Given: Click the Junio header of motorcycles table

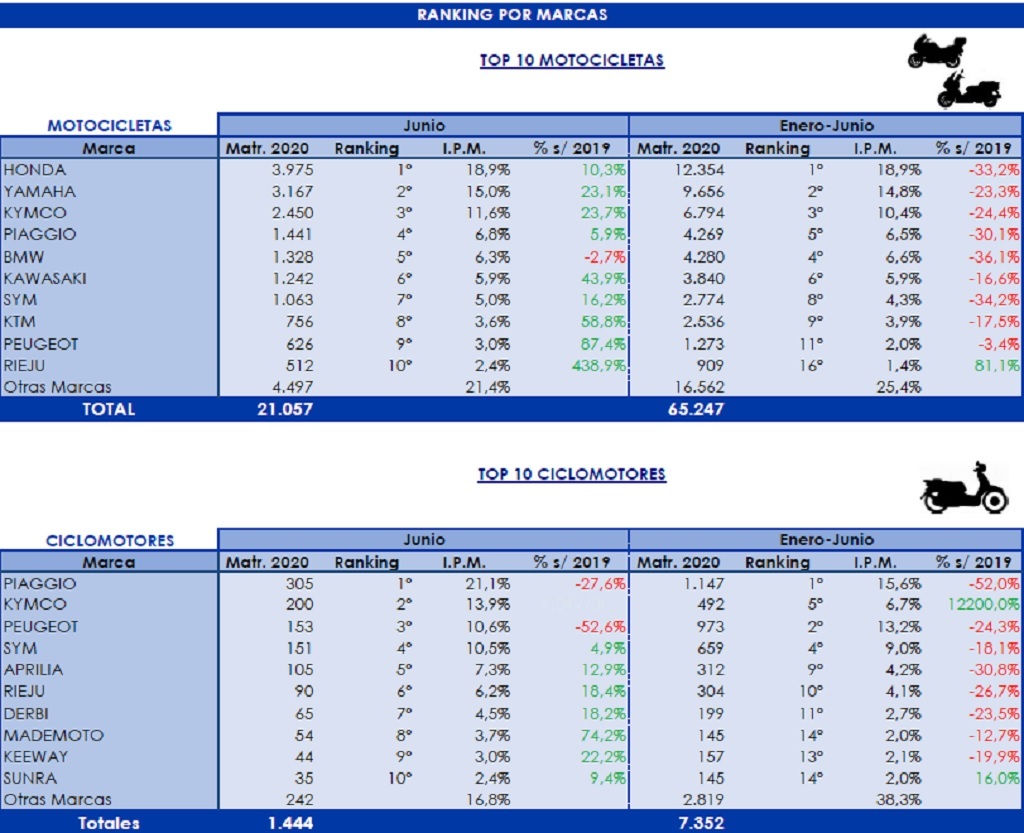Looking at the screenshot, I should tap(424, 125).
